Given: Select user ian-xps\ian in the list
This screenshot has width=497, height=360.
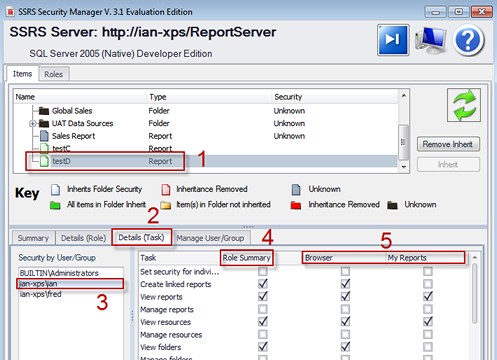Looking at the screenshot, I should coord(70,284).
